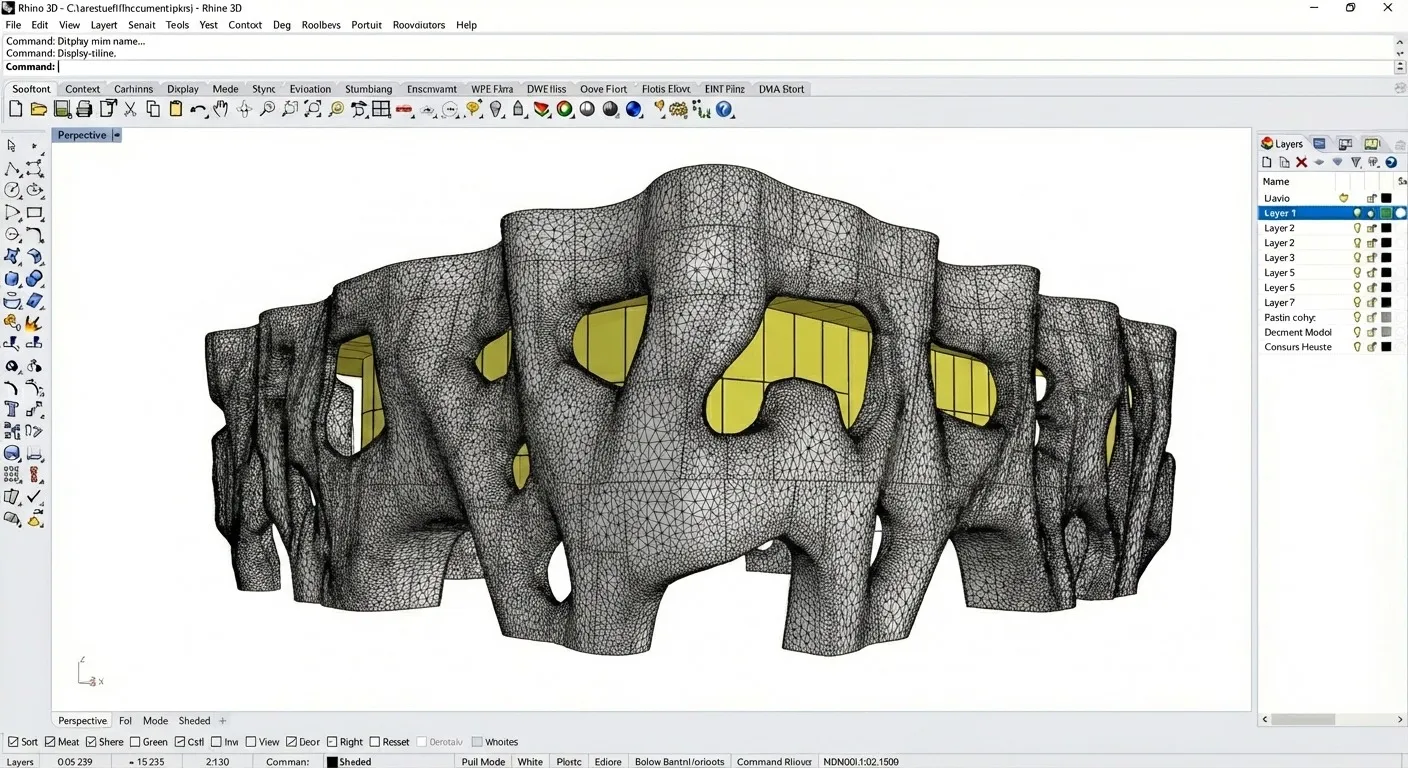Activate the Pan hand tool
Viewport: 1408px width, 768px height.
221,109
